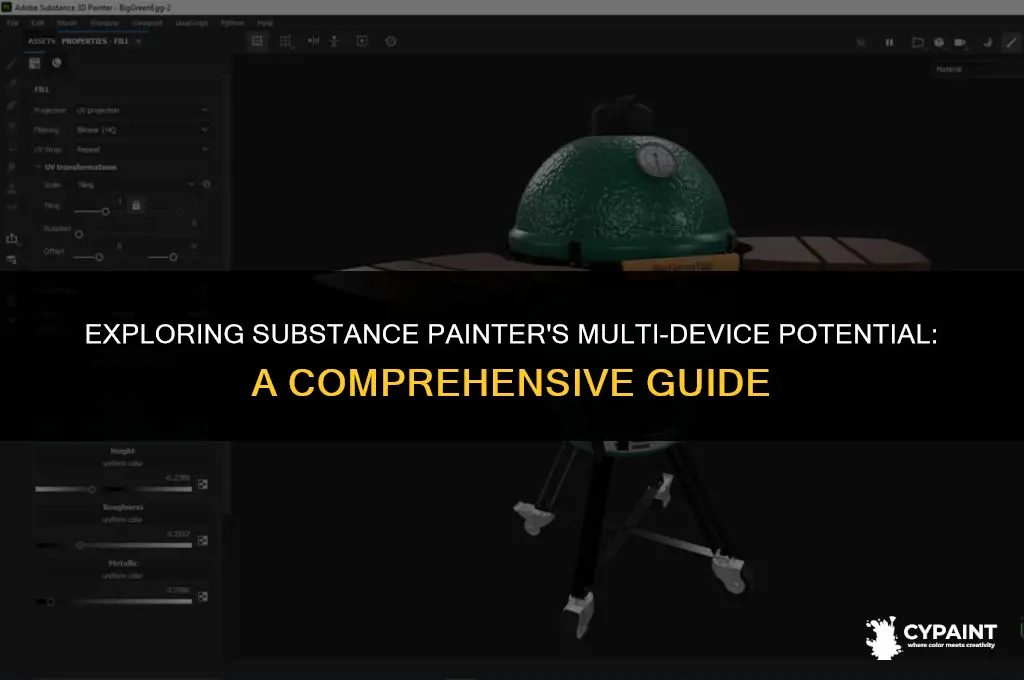Open the Scale dropdown showing Tiling
This screenshot has width=1024, height=680.
pos(135,185)
